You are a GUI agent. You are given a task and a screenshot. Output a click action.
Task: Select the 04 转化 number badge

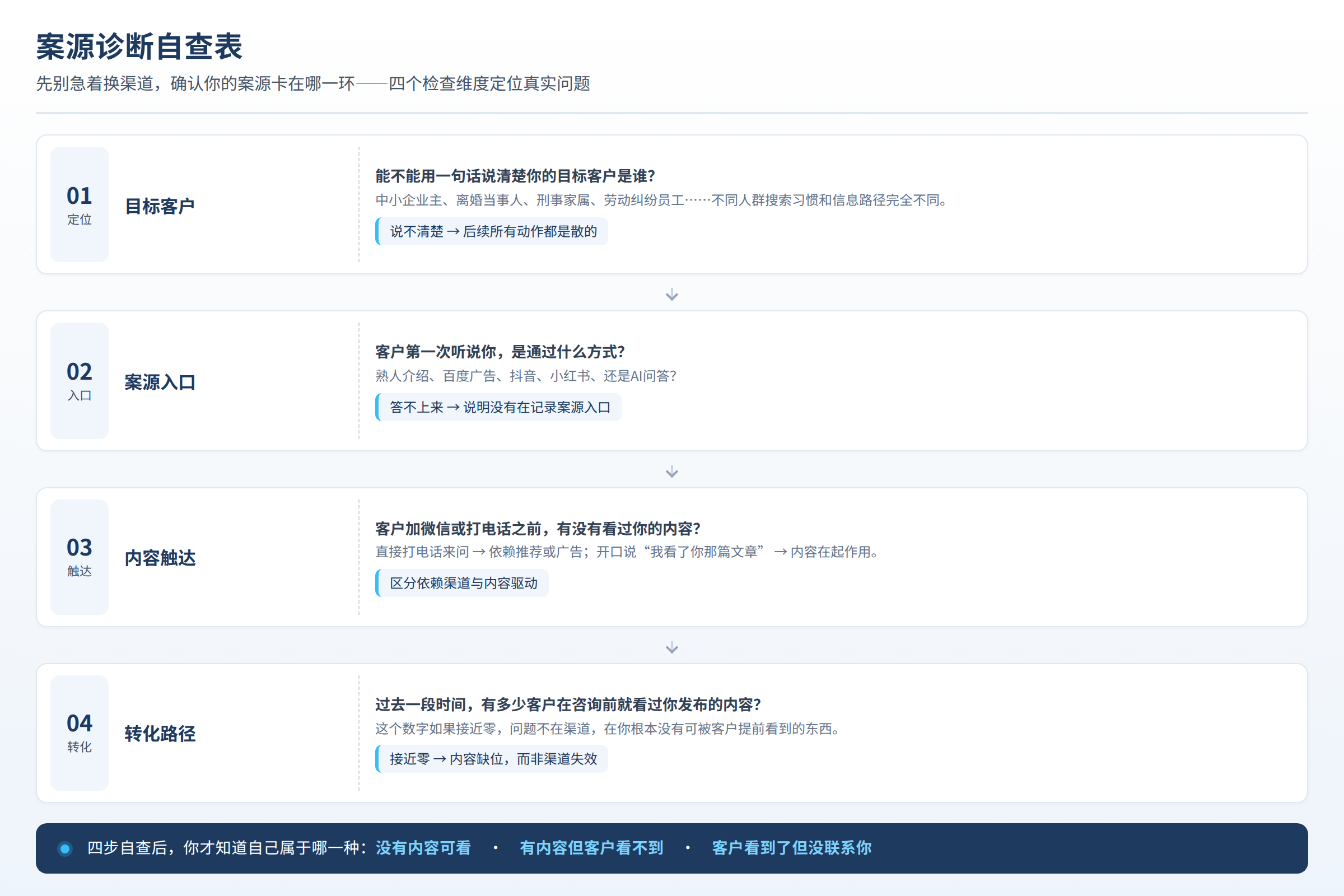pos(80,733)
